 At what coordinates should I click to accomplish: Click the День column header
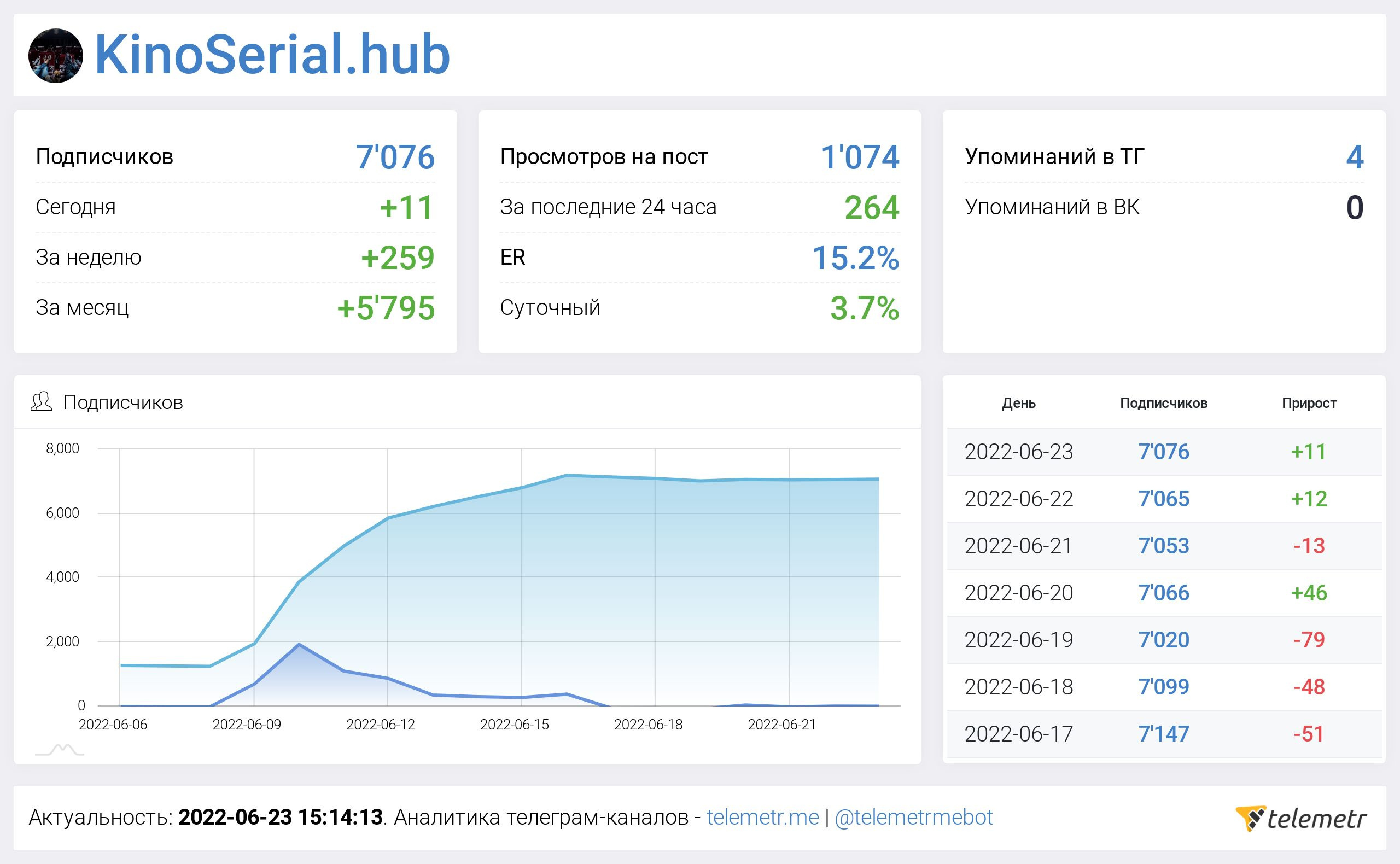(x=1018, y=404)
